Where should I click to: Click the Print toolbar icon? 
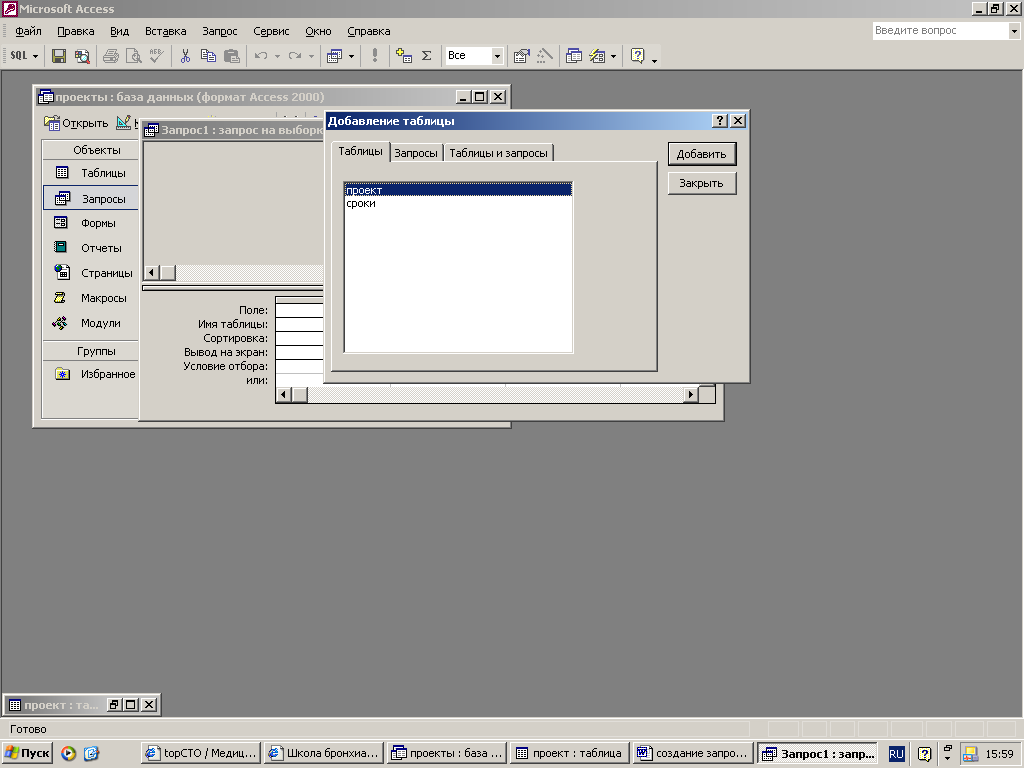[111, 56]
